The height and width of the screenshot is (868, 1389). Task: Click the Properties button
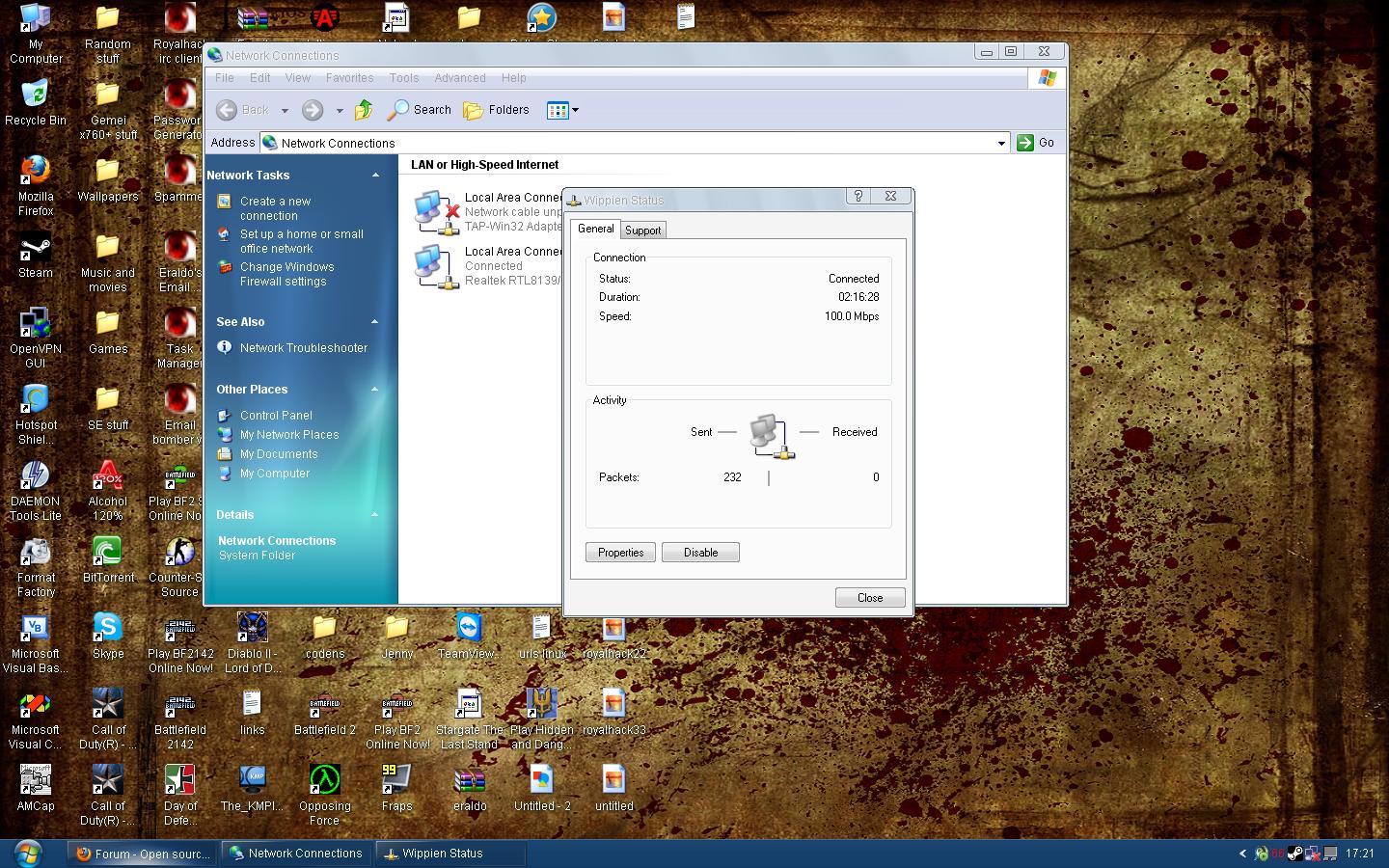[x=620, y=553]
